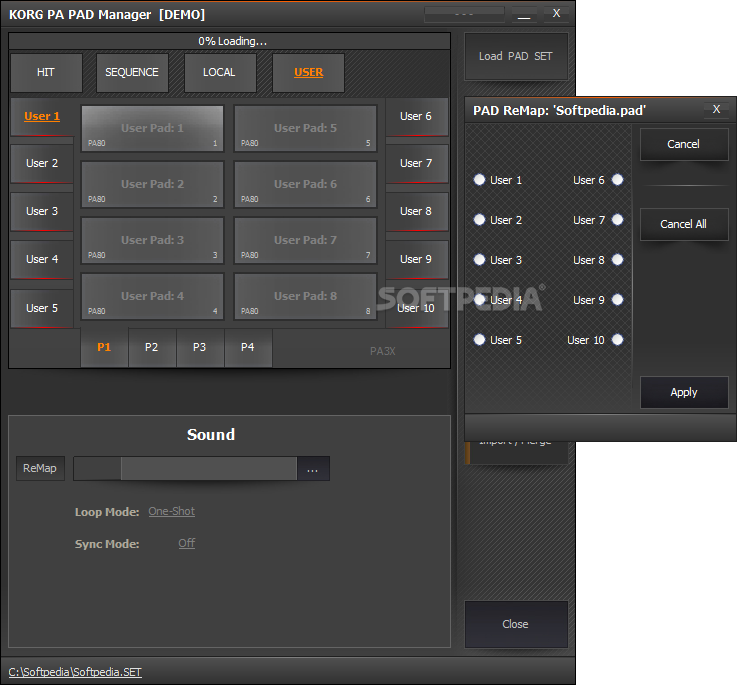Select the User 7 bank in main window
This screenshot has height=685, width=737.
click(416, 164)
